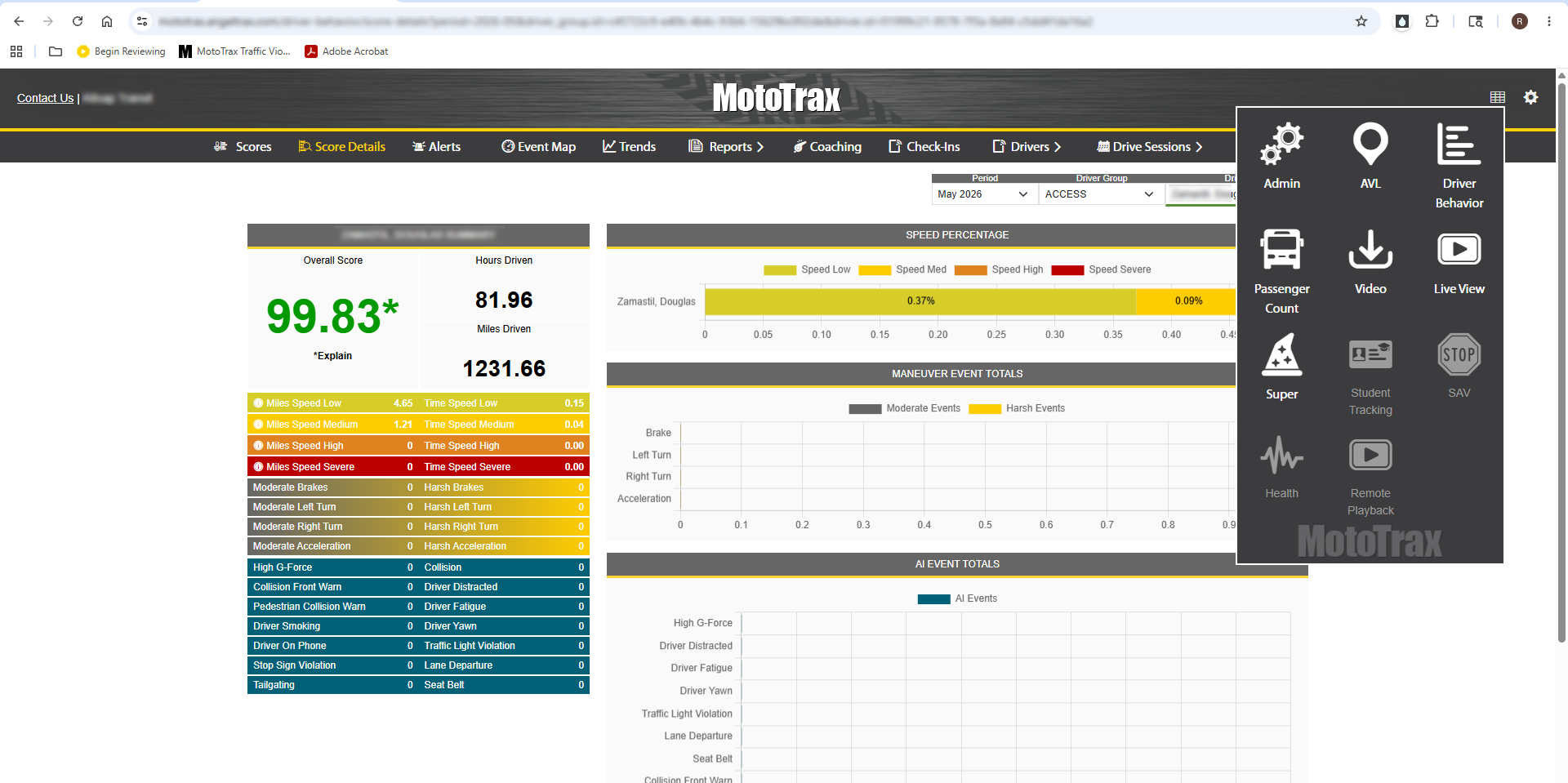Toggle the Speed Severe legend swatch
This screenshot has width=1568, height=783.
[x=1067, y=270]
